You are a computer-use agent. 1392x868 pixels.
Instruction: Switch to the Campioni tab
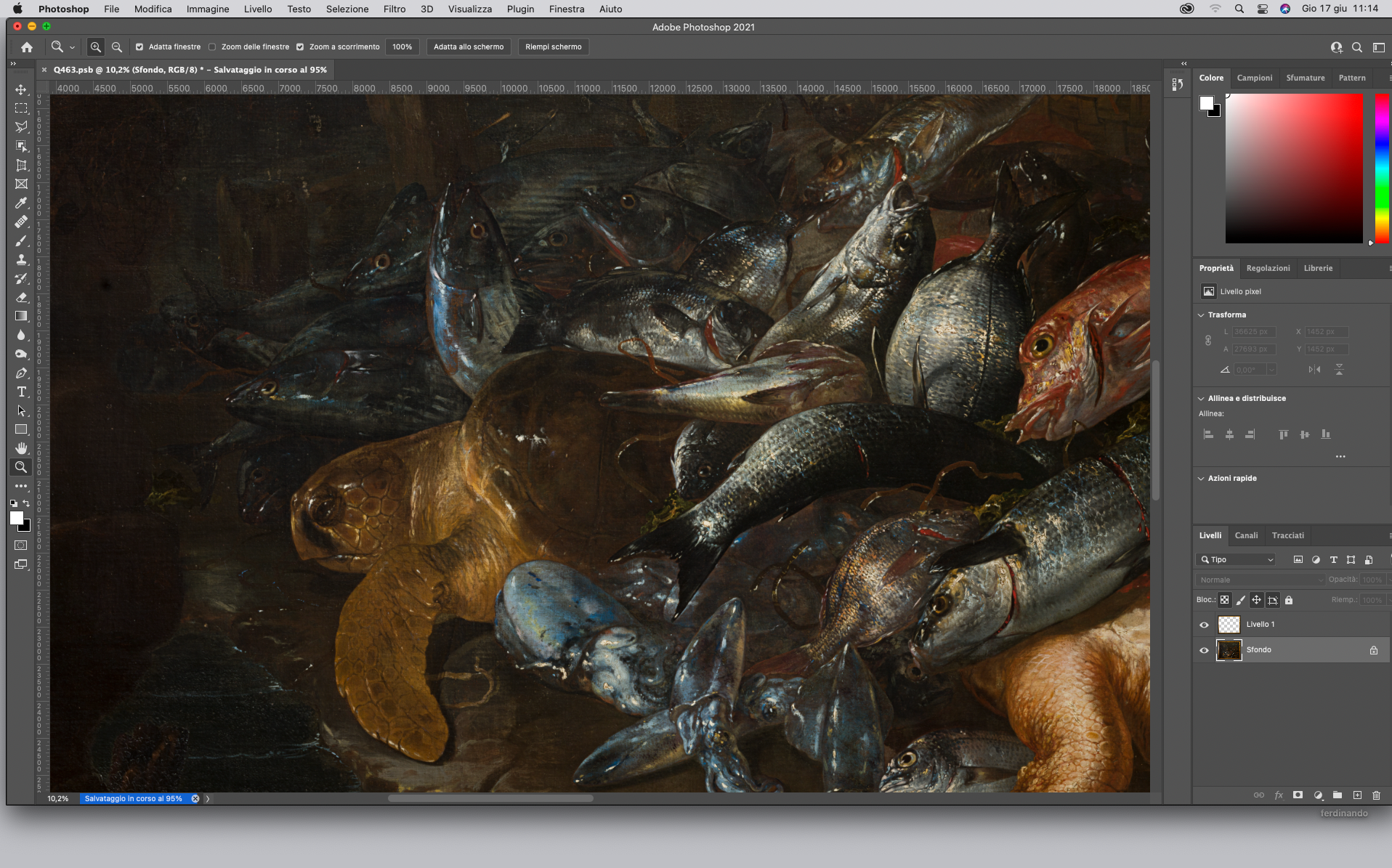click(x=1255, y=78)
